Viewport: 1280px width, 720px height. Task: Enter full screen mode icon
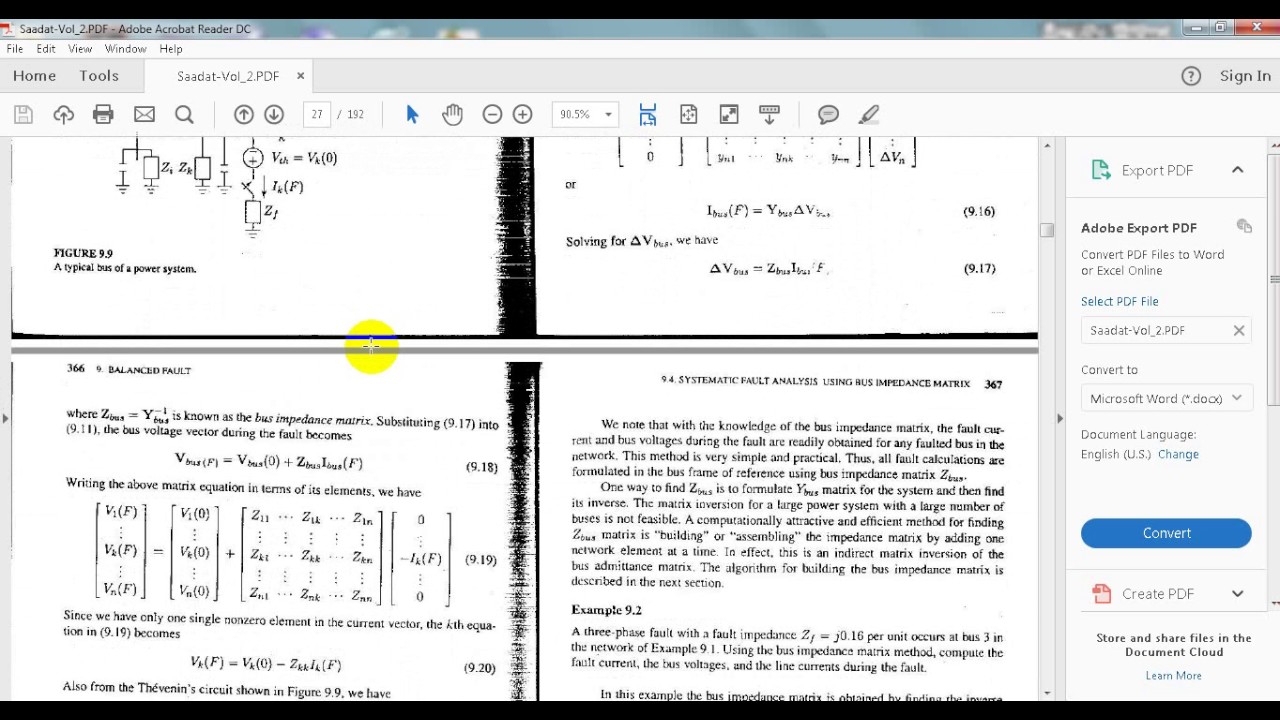click(729, 115)
